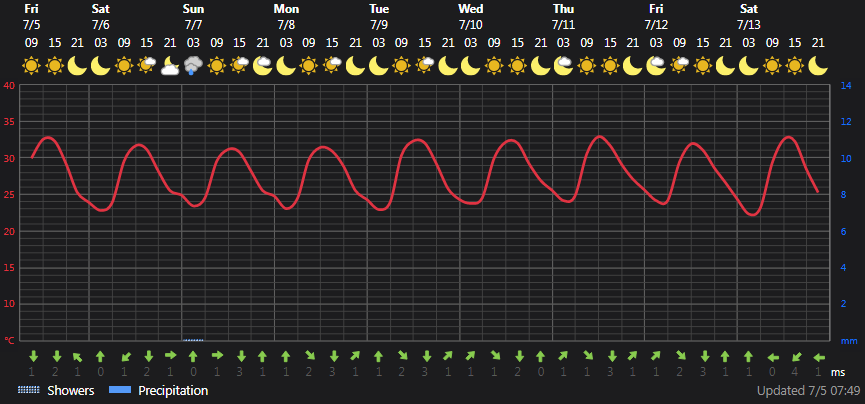Click the "Updated 7/5 07:49" timestamp

tap(809, 391)
